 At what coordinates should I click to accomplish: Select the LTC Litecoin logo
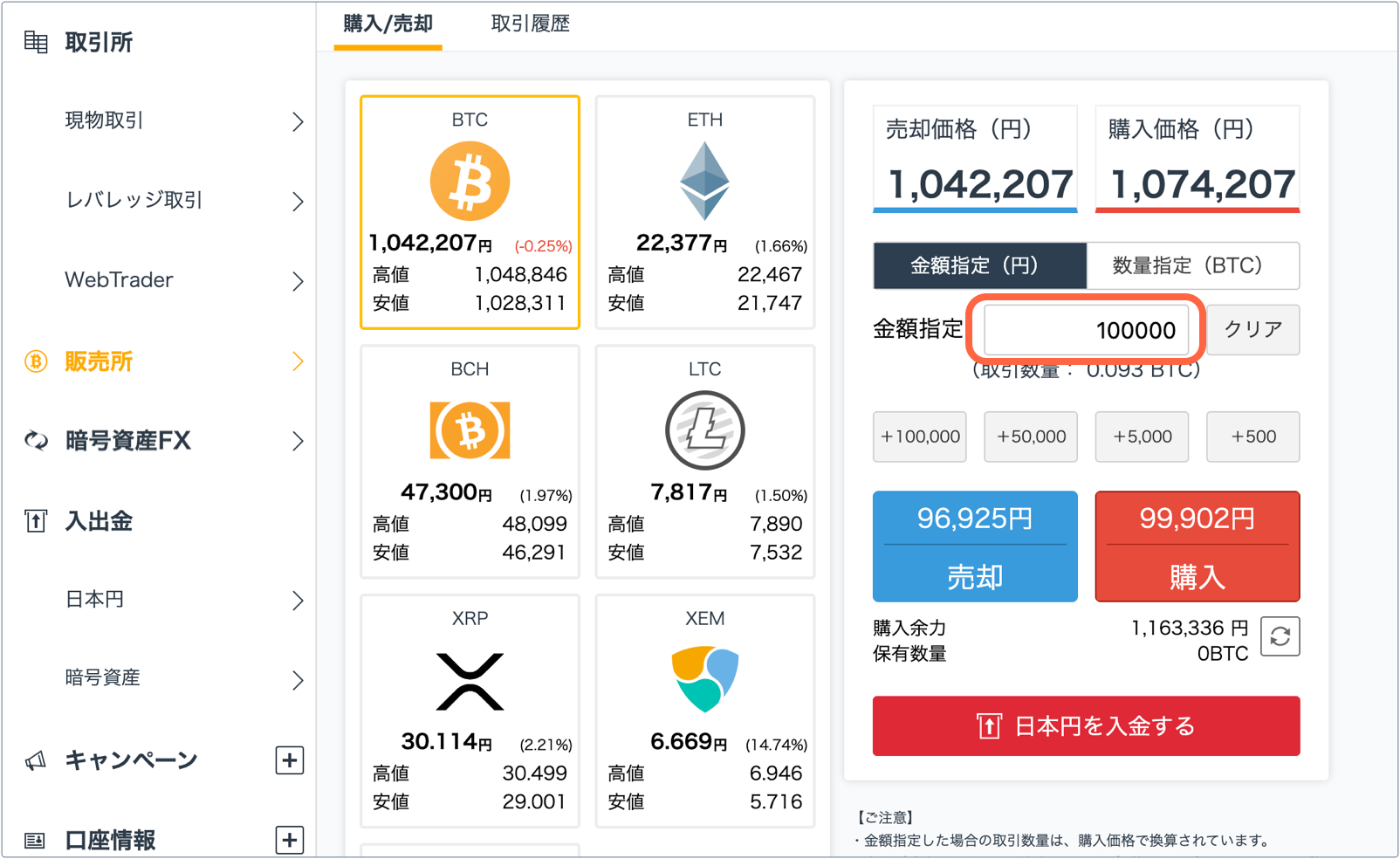tap(704, 430)
